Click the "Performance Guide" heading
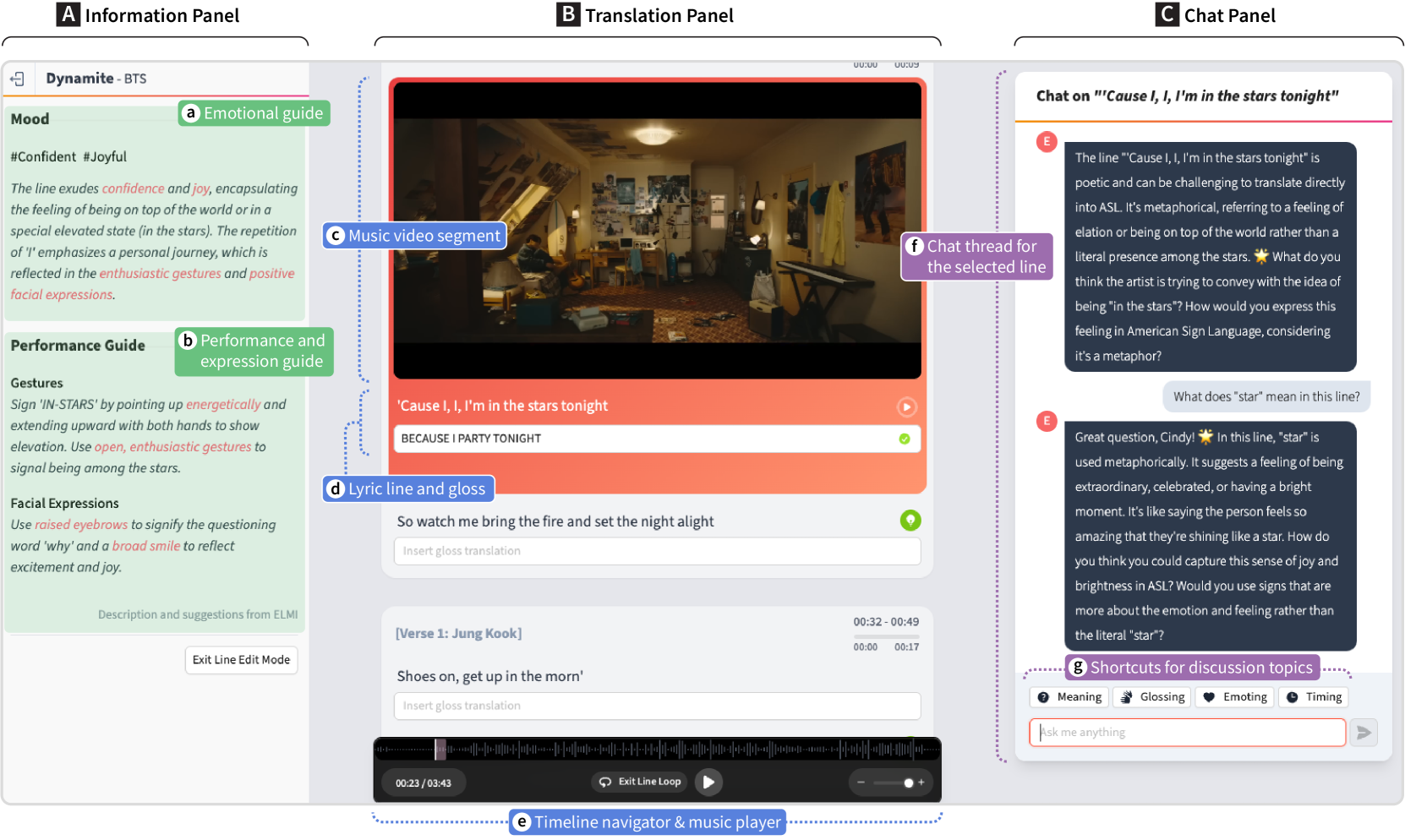Viewport: 1405px width, 840px height. click(78, 346)
